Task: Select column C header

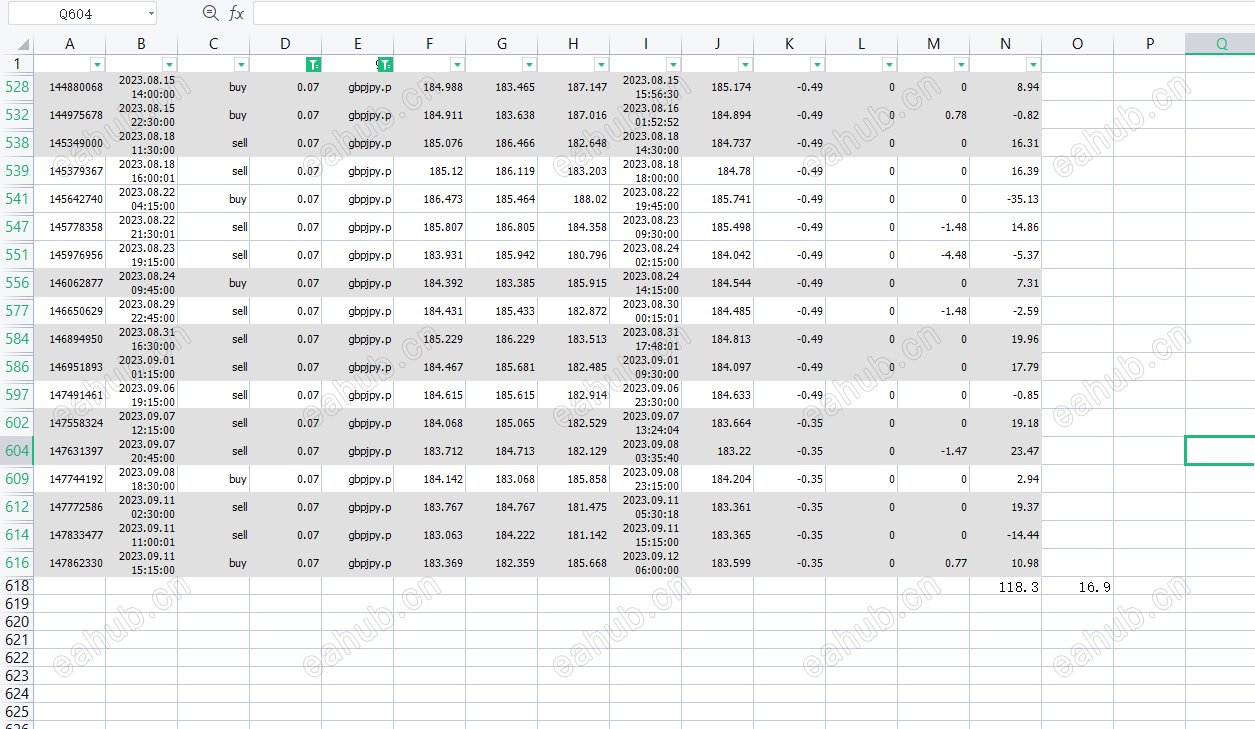Action: [214, 44]
